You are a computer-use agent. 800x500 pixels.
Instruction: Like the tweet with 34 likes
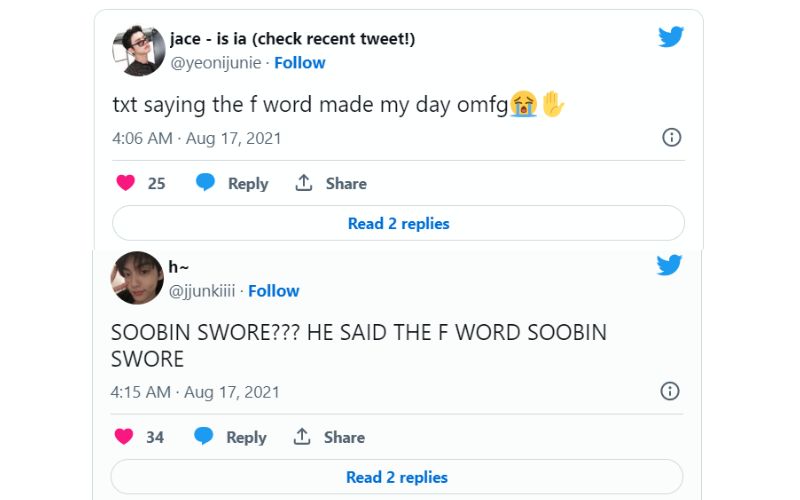click(124, 437)
